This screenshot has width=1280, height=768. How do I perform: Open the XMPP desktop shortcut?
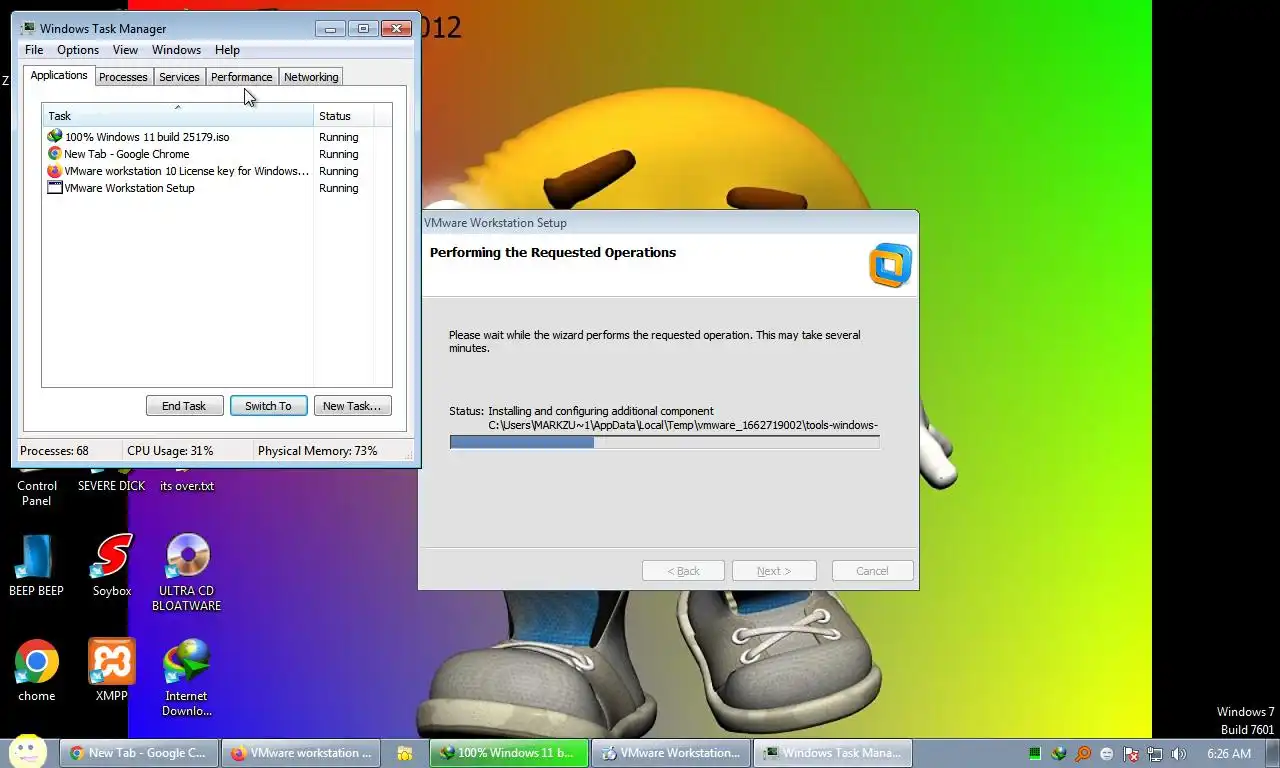[112, 670]
